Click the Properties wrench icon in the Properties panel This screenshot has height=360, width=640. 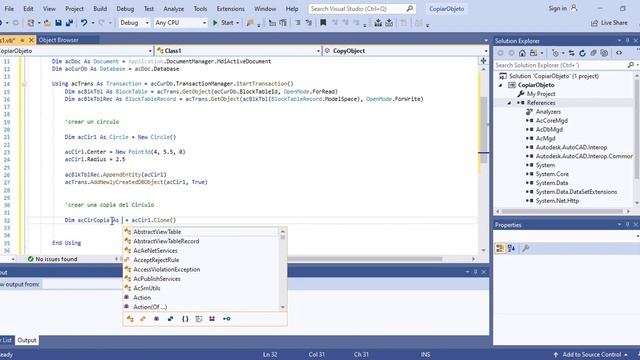point(526,248)
